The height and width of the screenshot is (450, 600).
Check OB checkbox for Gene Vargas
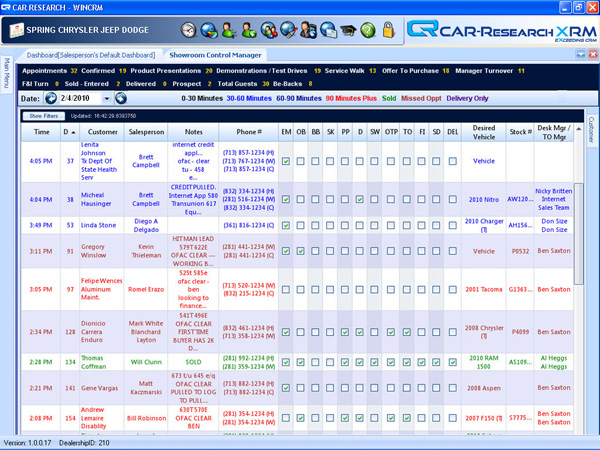(x=301, y=388)
